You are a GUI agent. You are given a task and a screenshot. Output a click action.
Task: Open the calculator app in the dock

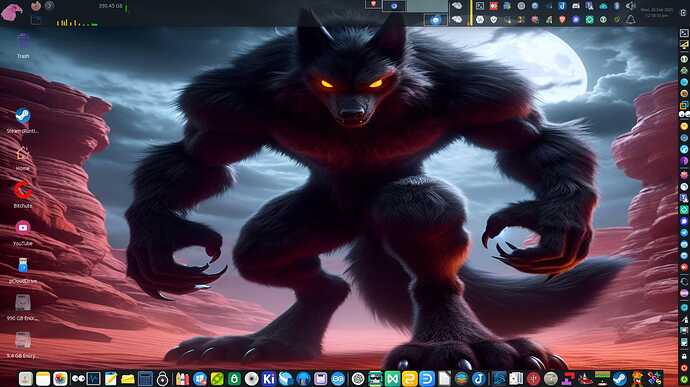pos(145,378)
